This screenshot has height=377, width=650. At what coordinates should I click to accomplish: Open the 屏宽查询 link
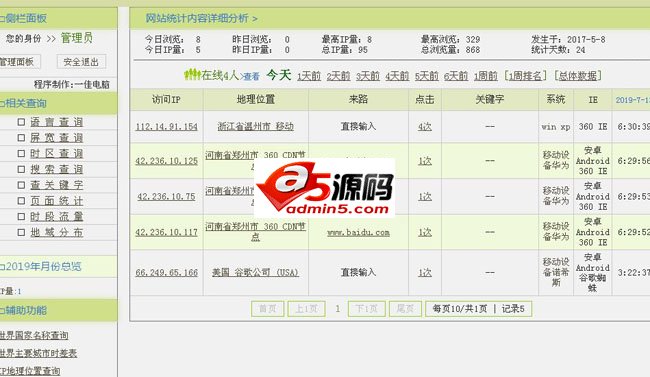tap(57, 138)
